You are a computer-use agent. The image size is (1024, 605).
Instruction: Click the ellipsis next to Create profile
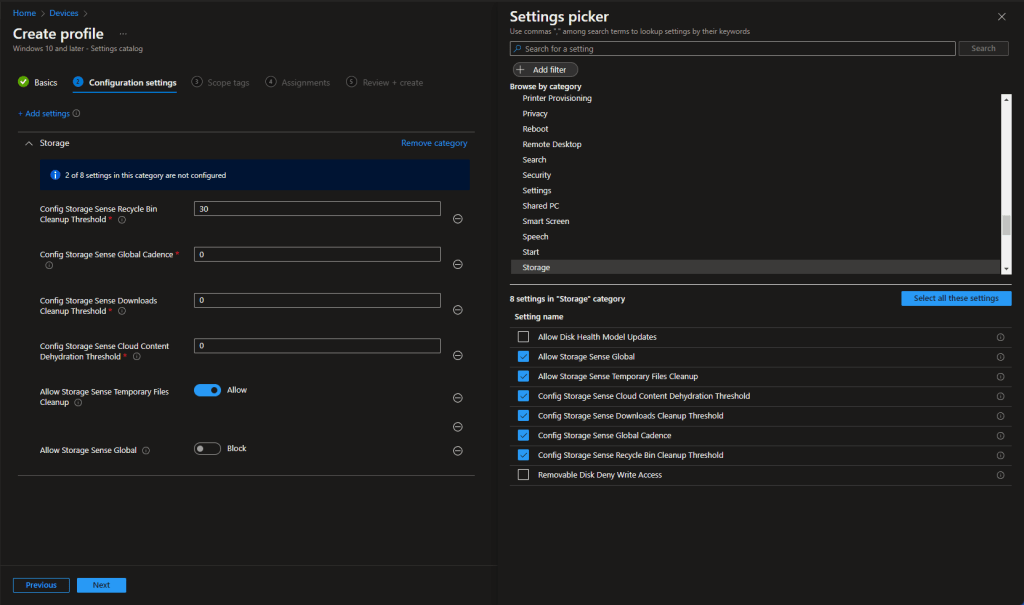coord(123,34)
